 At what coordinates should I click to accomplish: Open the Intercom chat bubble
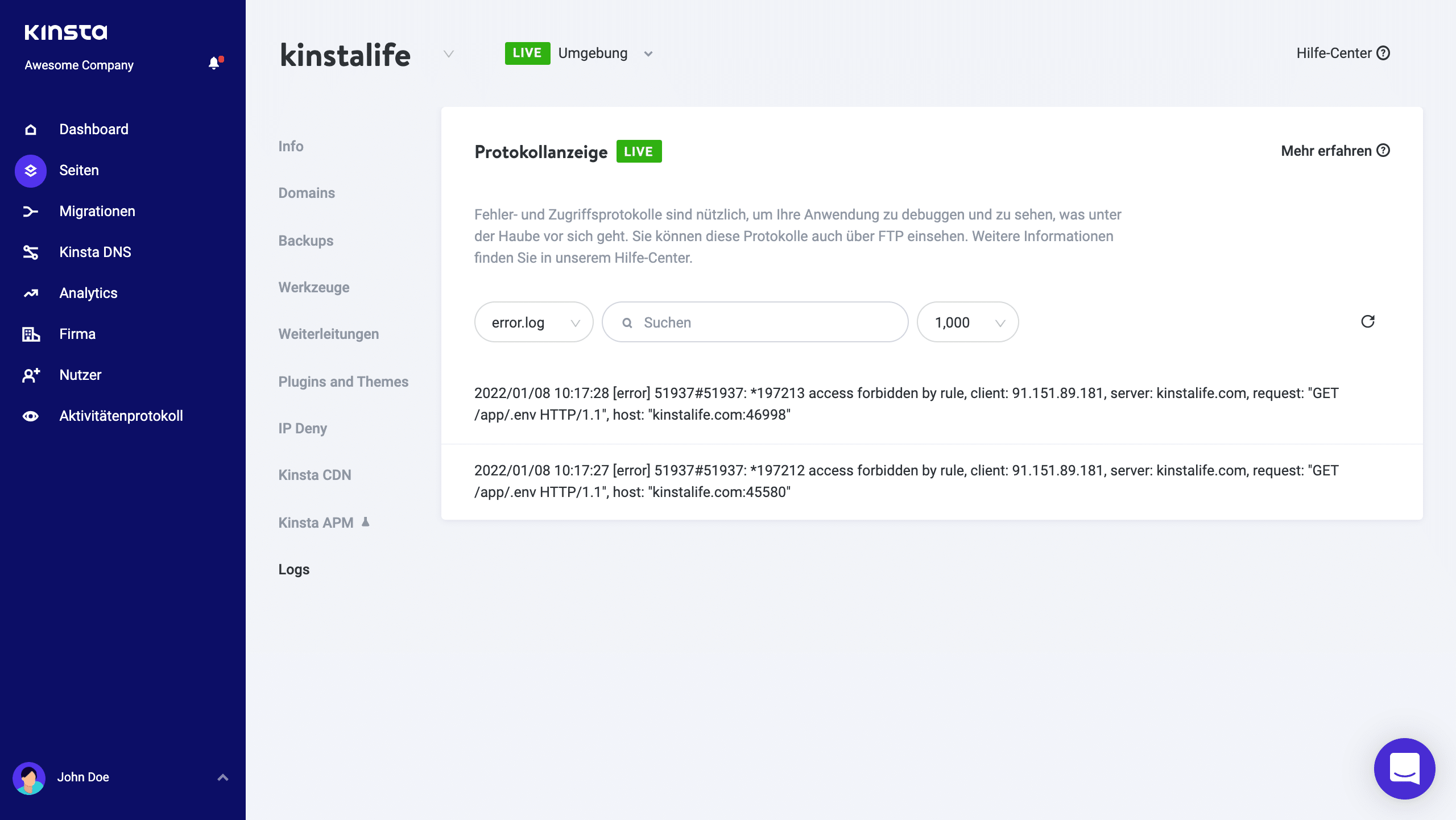click(1404, 768)
